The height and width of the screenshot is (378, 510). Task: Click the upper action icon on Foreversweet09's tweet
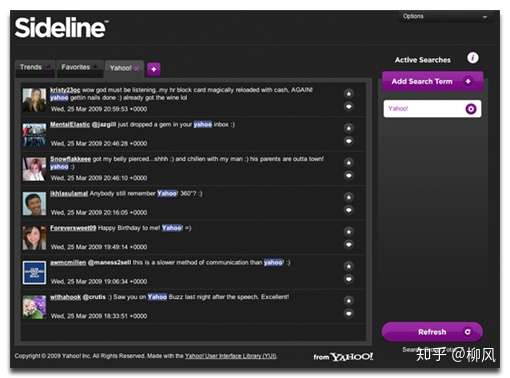348,232
